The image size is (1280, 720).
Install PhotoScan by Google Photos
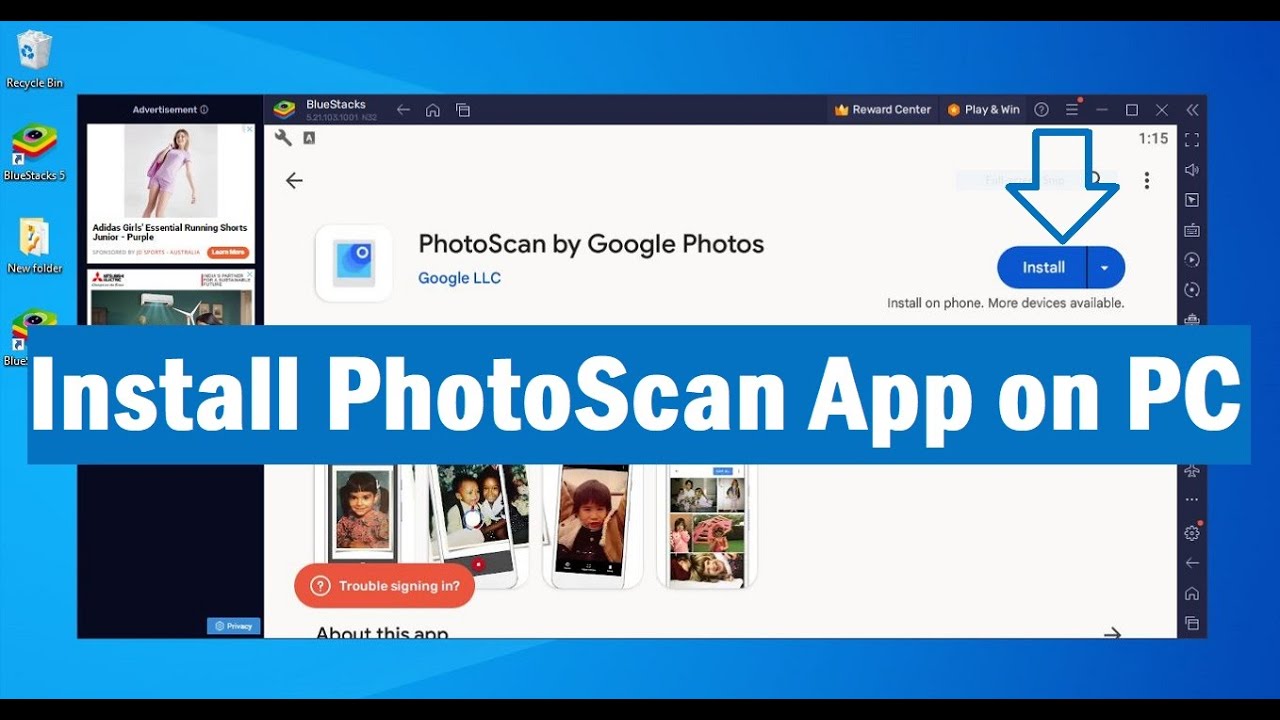pos(1043,268)
